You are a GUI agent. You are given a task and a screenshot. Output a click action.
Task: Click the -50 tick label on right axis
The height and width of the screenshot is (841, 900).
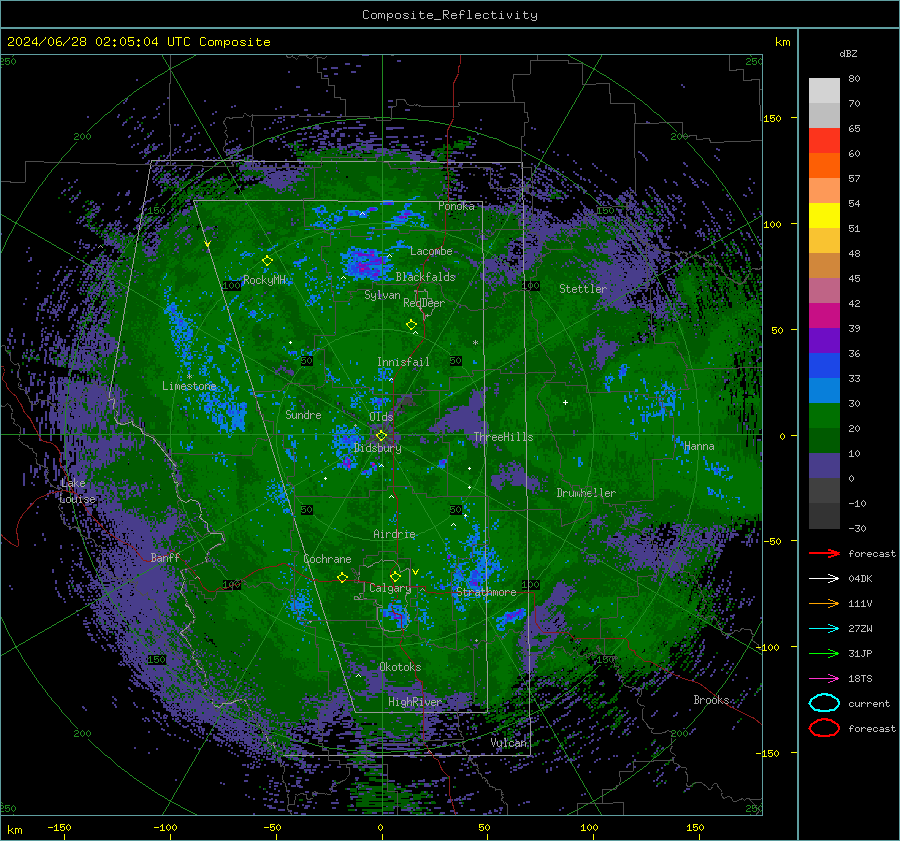click(774, 541)
